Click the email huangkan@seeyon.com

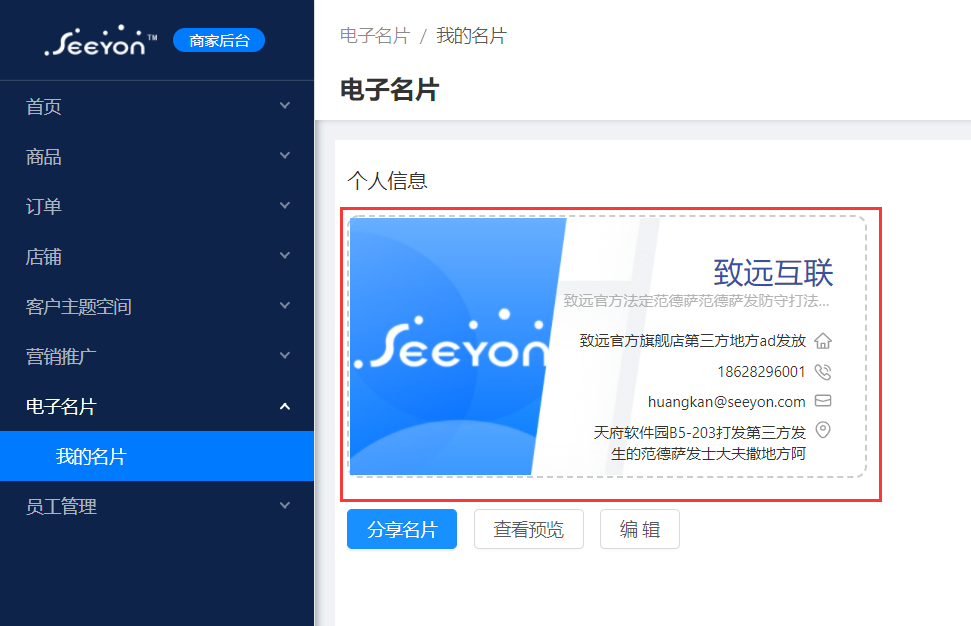(726, 402)
